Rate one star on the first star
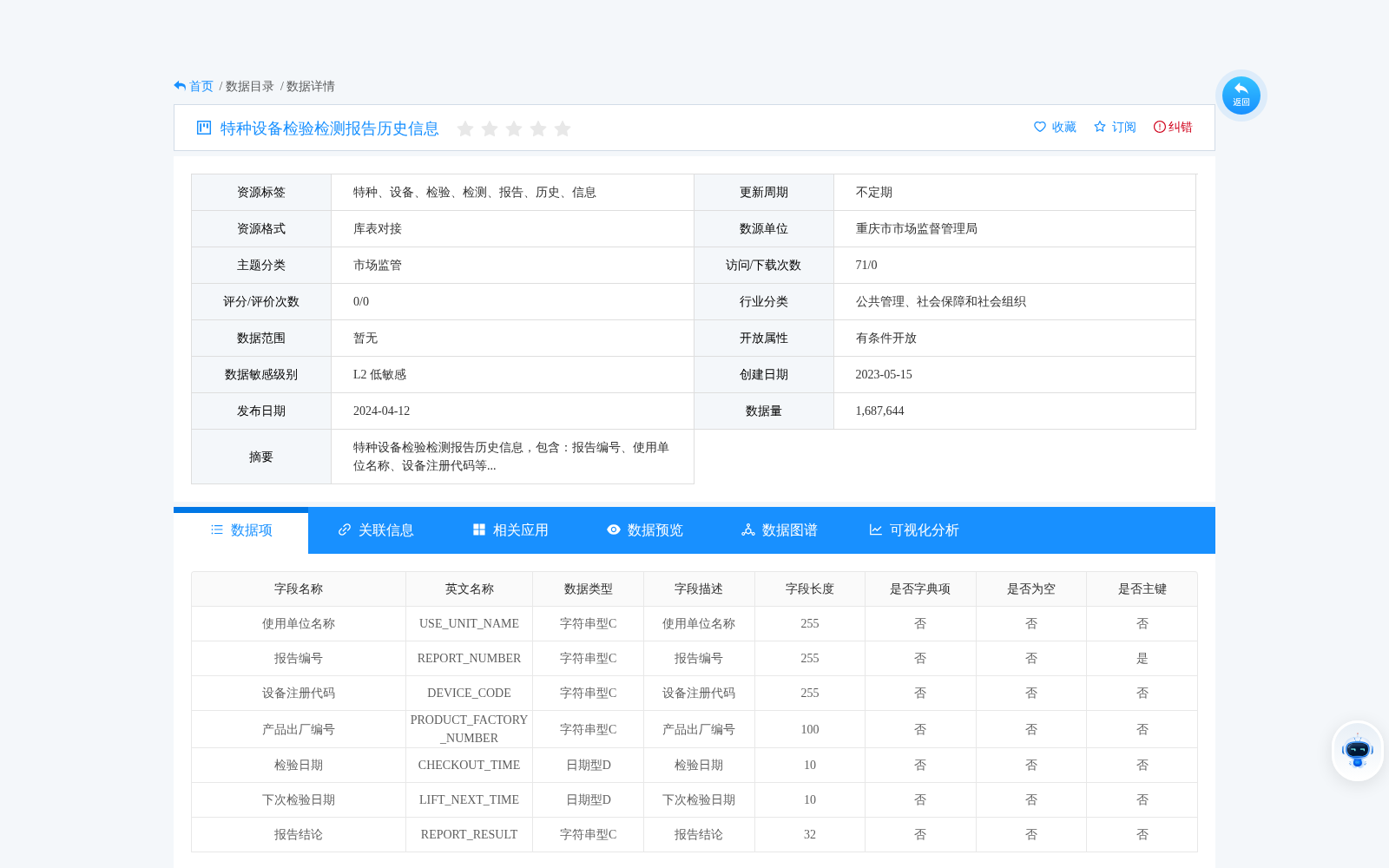 click(465, 128)
